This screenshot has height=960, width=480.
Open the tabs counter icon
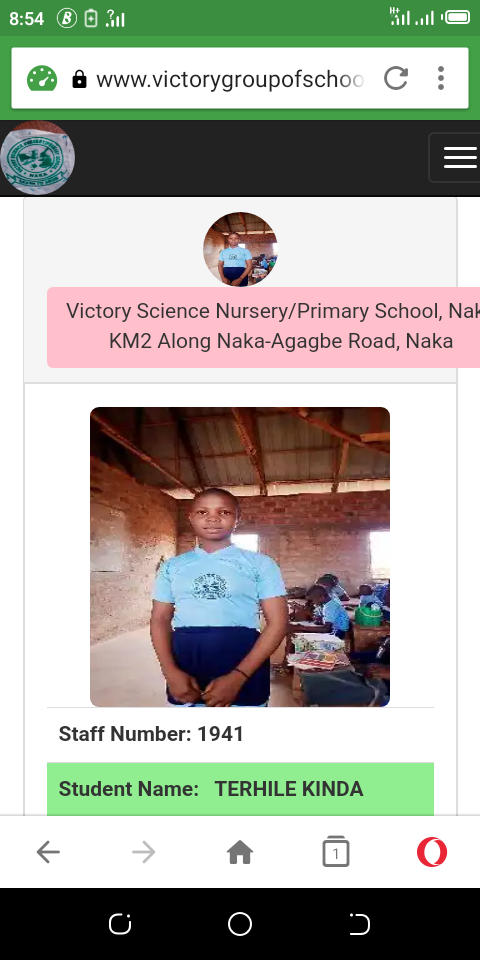tap(336, 851)
